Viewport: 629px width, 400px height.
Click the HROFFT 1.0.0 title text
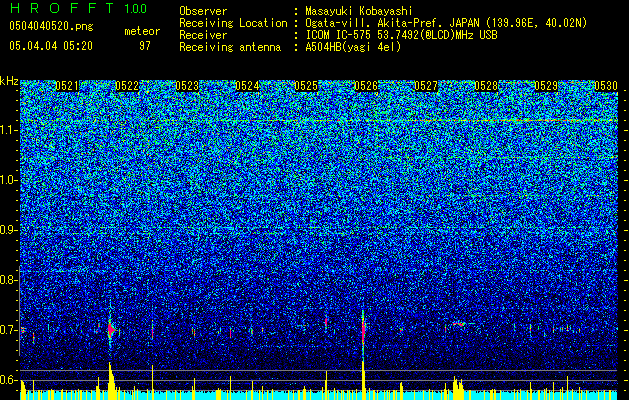click(x=78, y=8)
